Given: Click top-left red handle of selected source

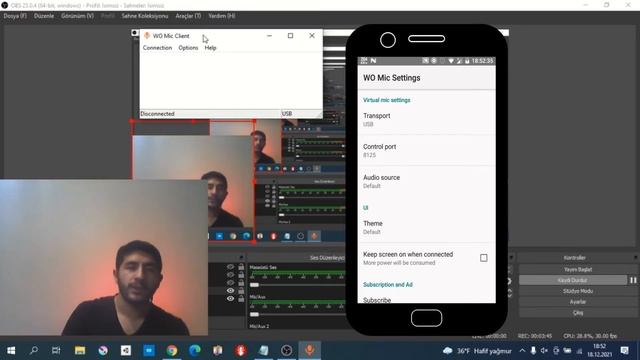Looking at the screenshot, I should coord(132,121).
